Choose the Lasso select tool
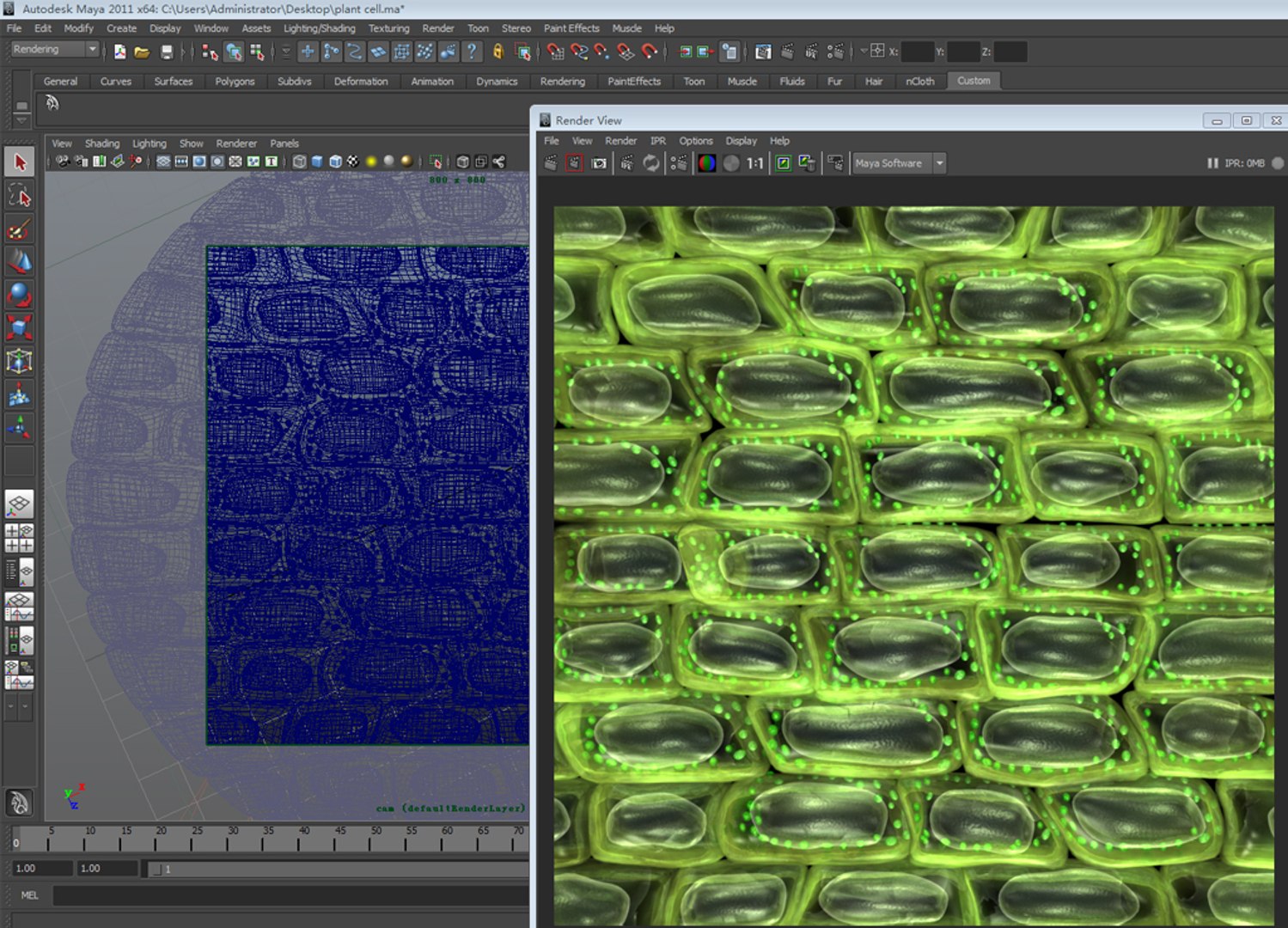Screen dimensions: 1288x928 [x=19, y=196]
